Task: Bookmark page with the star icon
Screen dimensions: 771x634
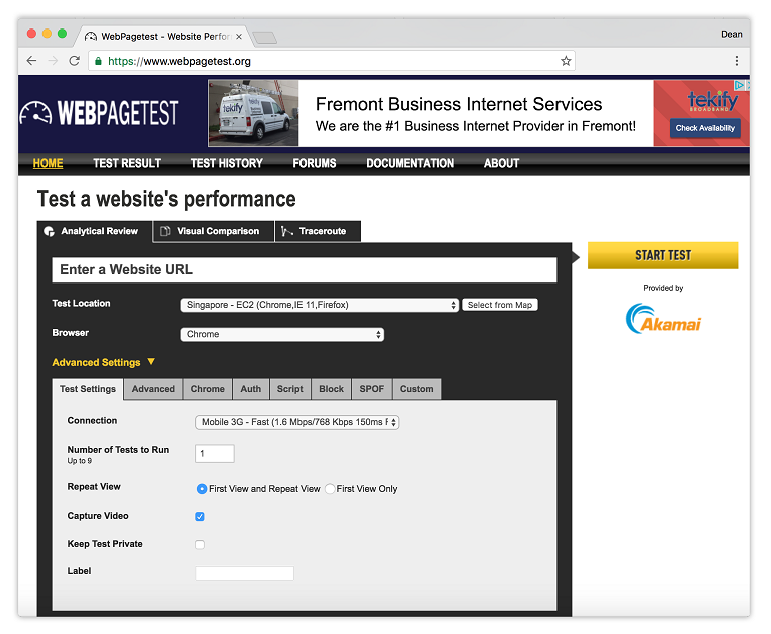Action: point(566,61)
